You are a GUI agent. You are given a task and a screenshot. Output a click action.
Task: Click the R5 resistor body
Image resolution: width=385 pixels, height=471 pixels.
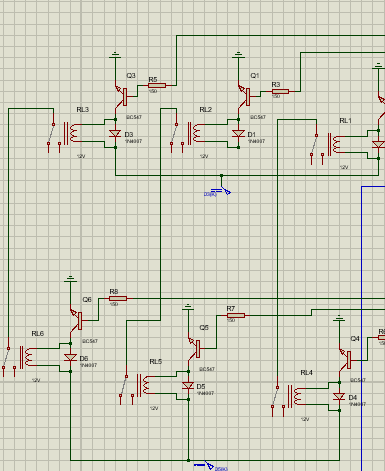[x=157, y=86]
